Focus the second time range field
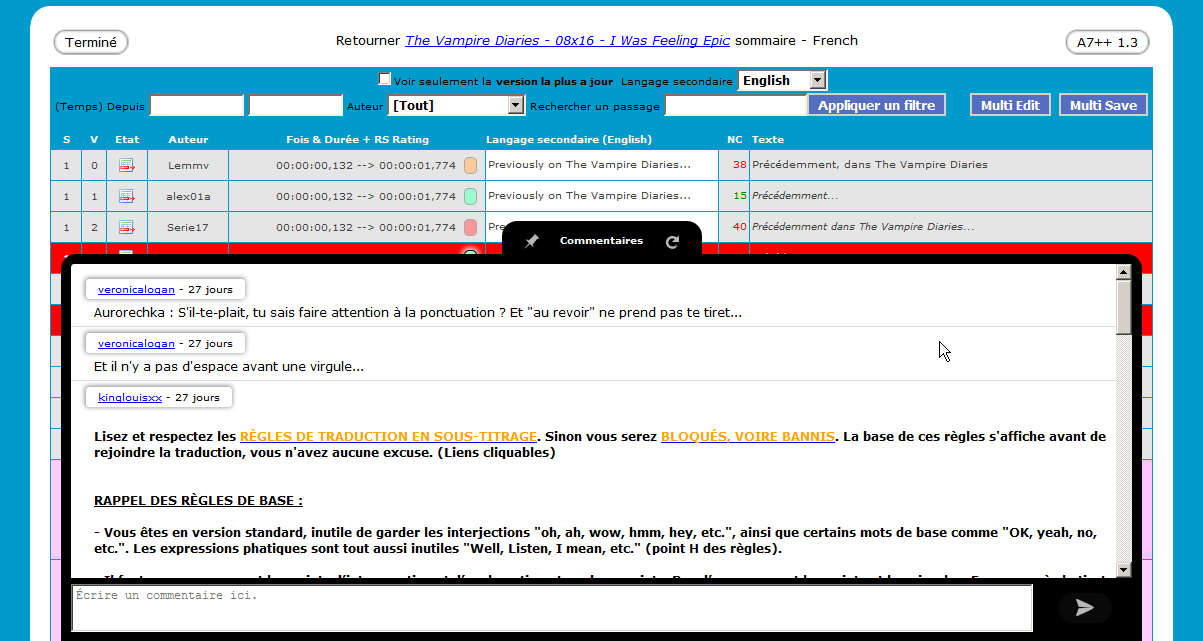This screenshot has width=1203, height=641. (x=296, y=105)
